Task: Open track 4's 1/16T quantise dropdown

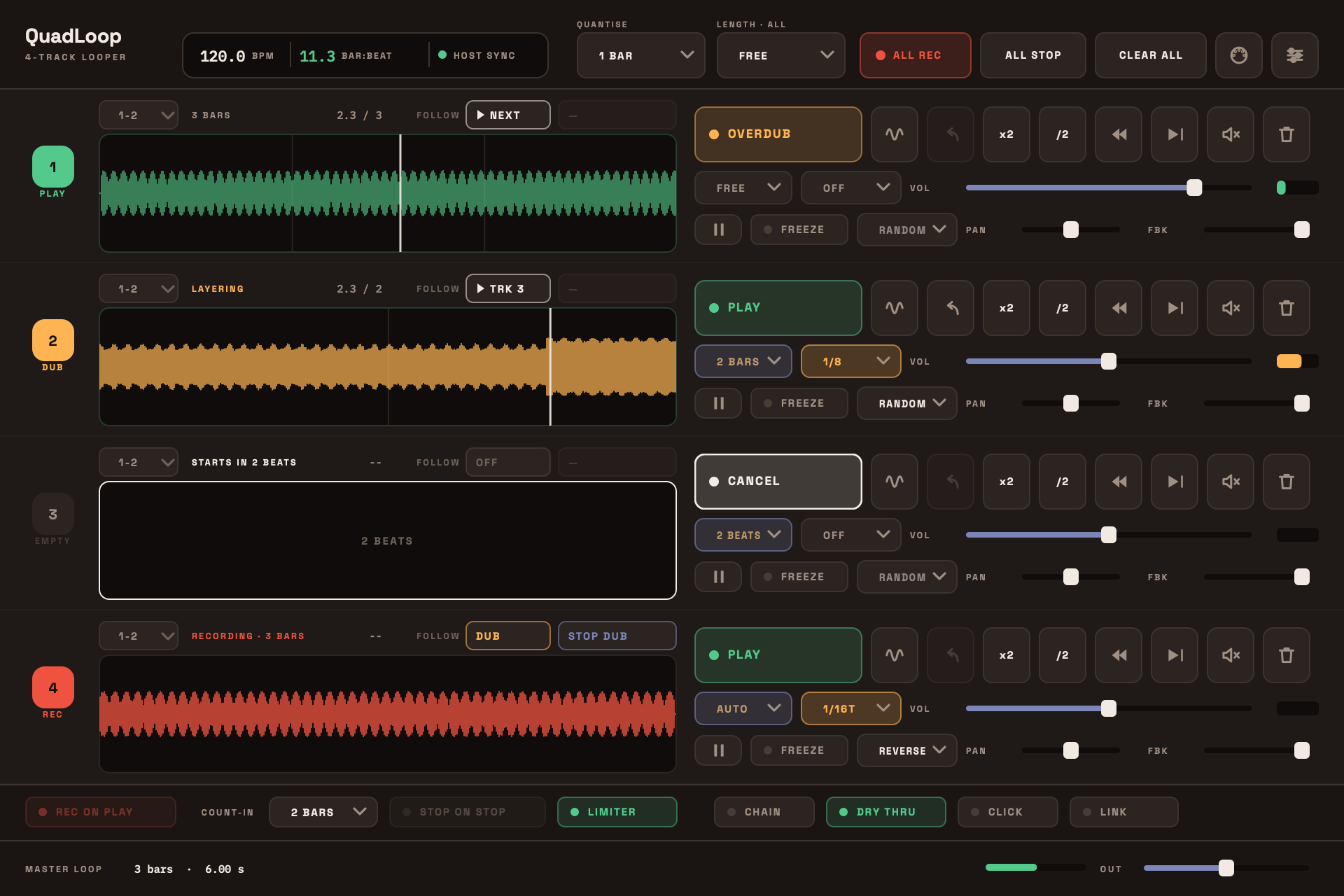Action: point(850,708)
